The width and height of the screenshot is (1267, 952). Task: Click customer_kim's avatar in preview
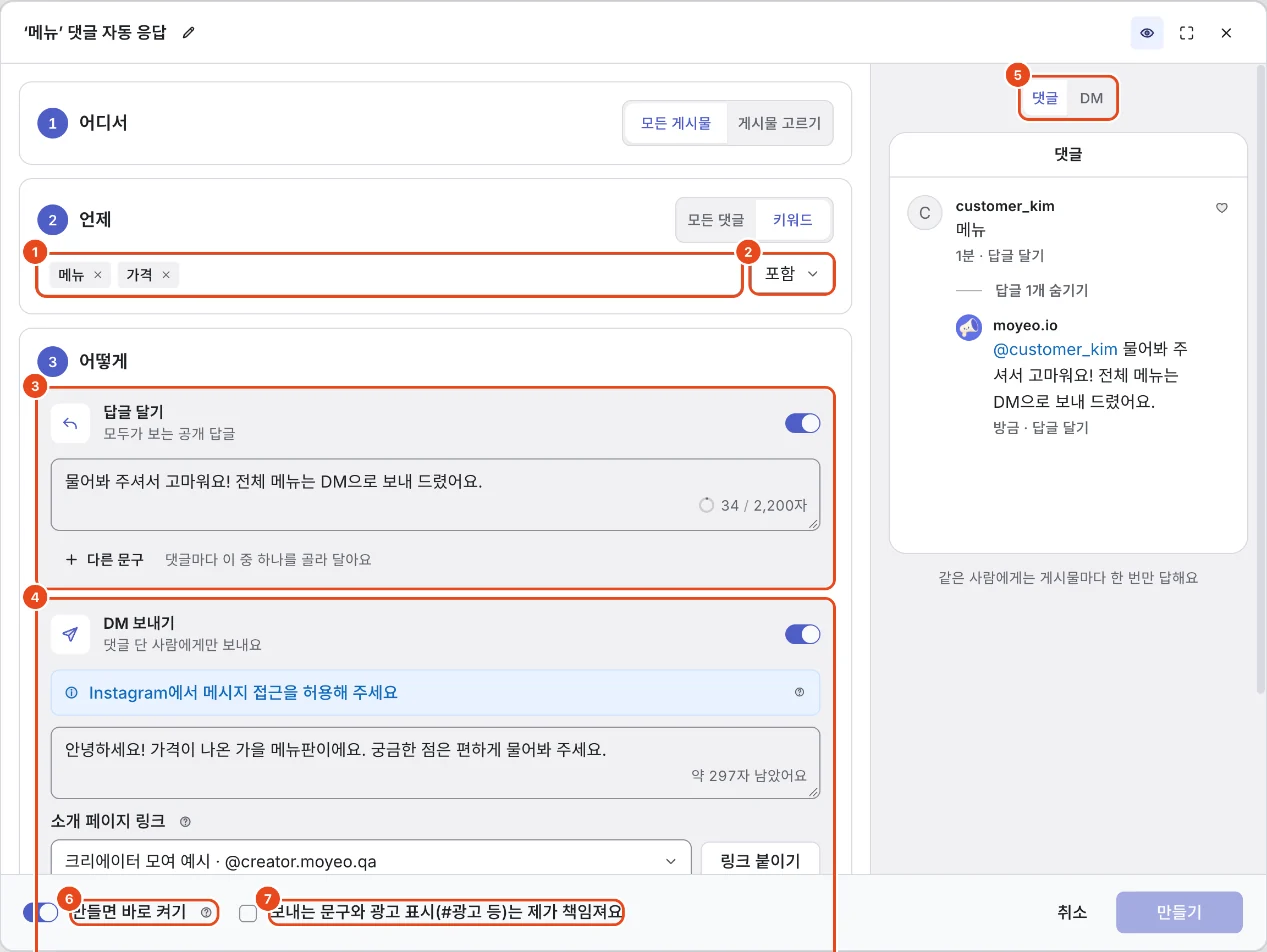pos(924,213)
